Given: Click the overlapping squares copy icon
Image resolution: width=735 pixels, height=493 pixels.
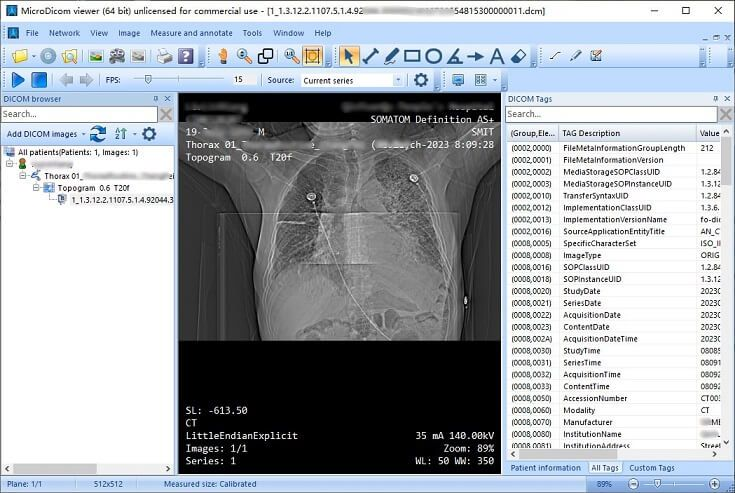Looking at the screenshot, I should (265, 56).
